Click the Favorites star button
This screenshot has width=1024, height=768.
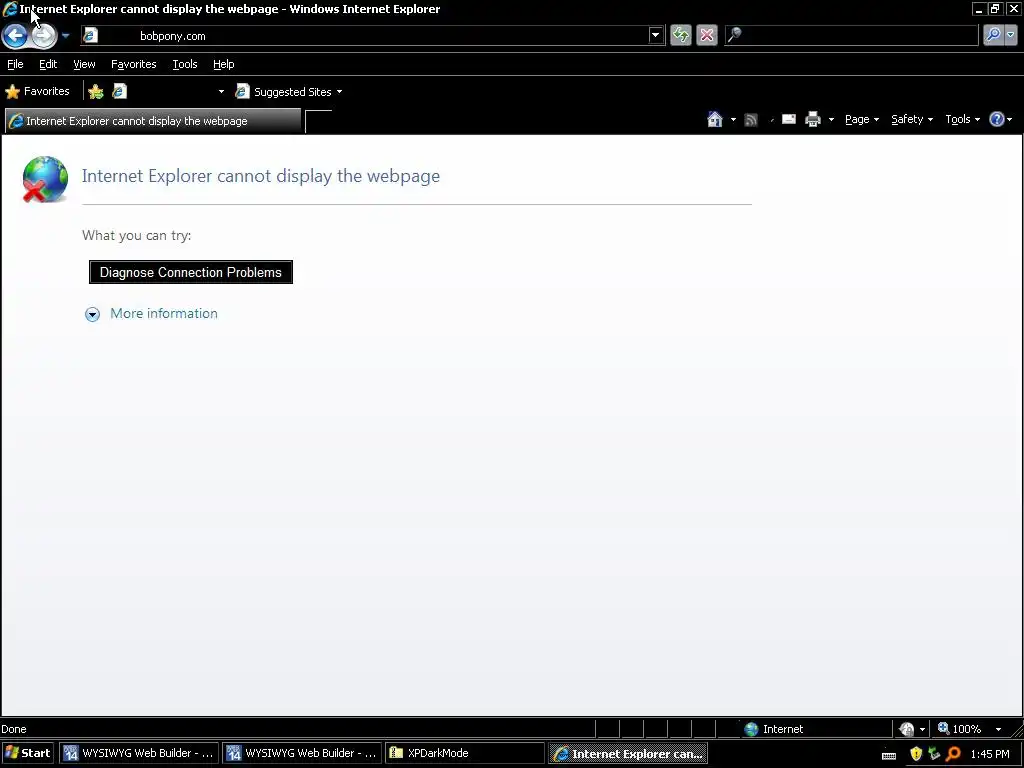click(x=37, y=91)
